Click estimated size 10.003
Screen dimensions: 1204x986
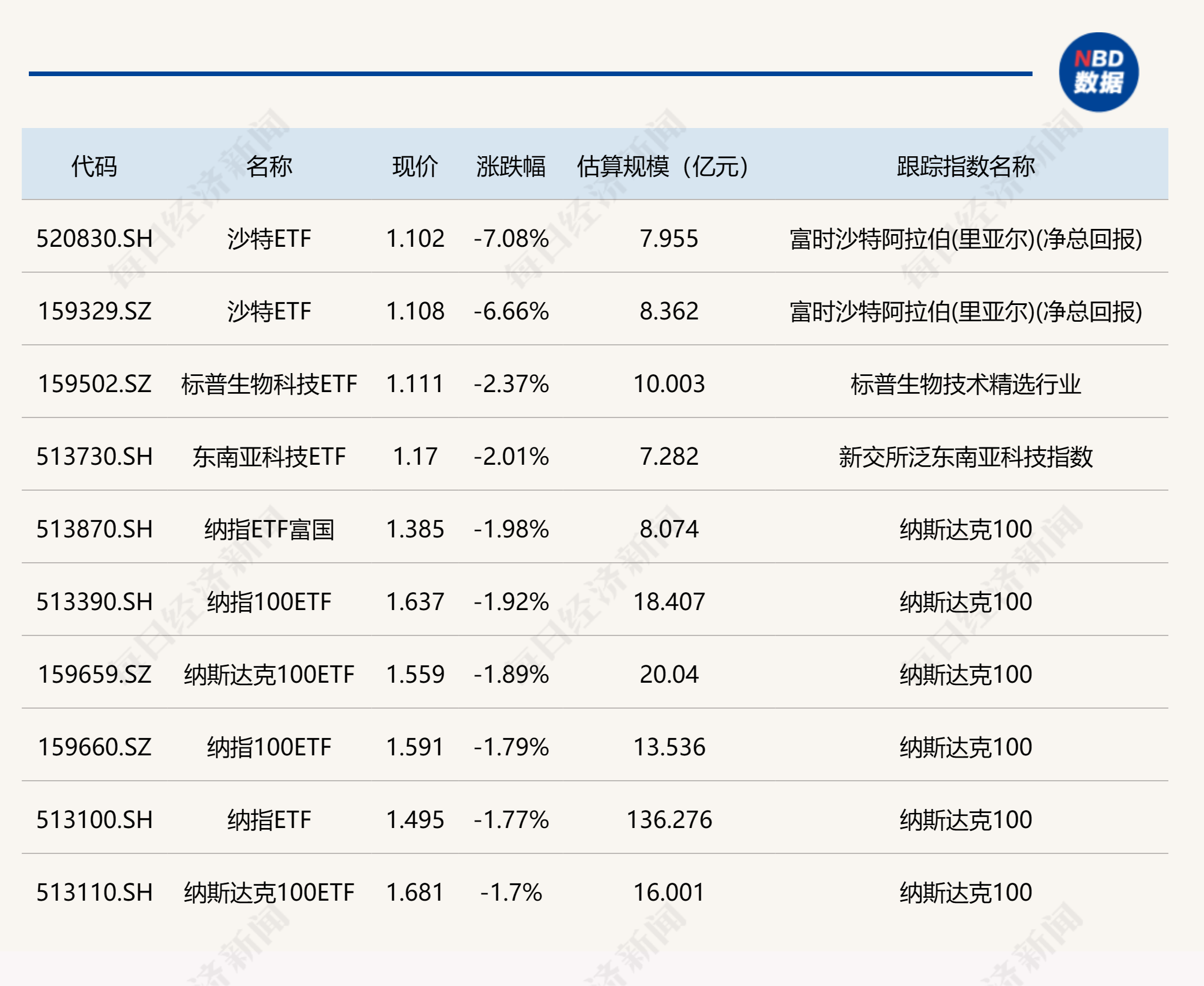669,384
